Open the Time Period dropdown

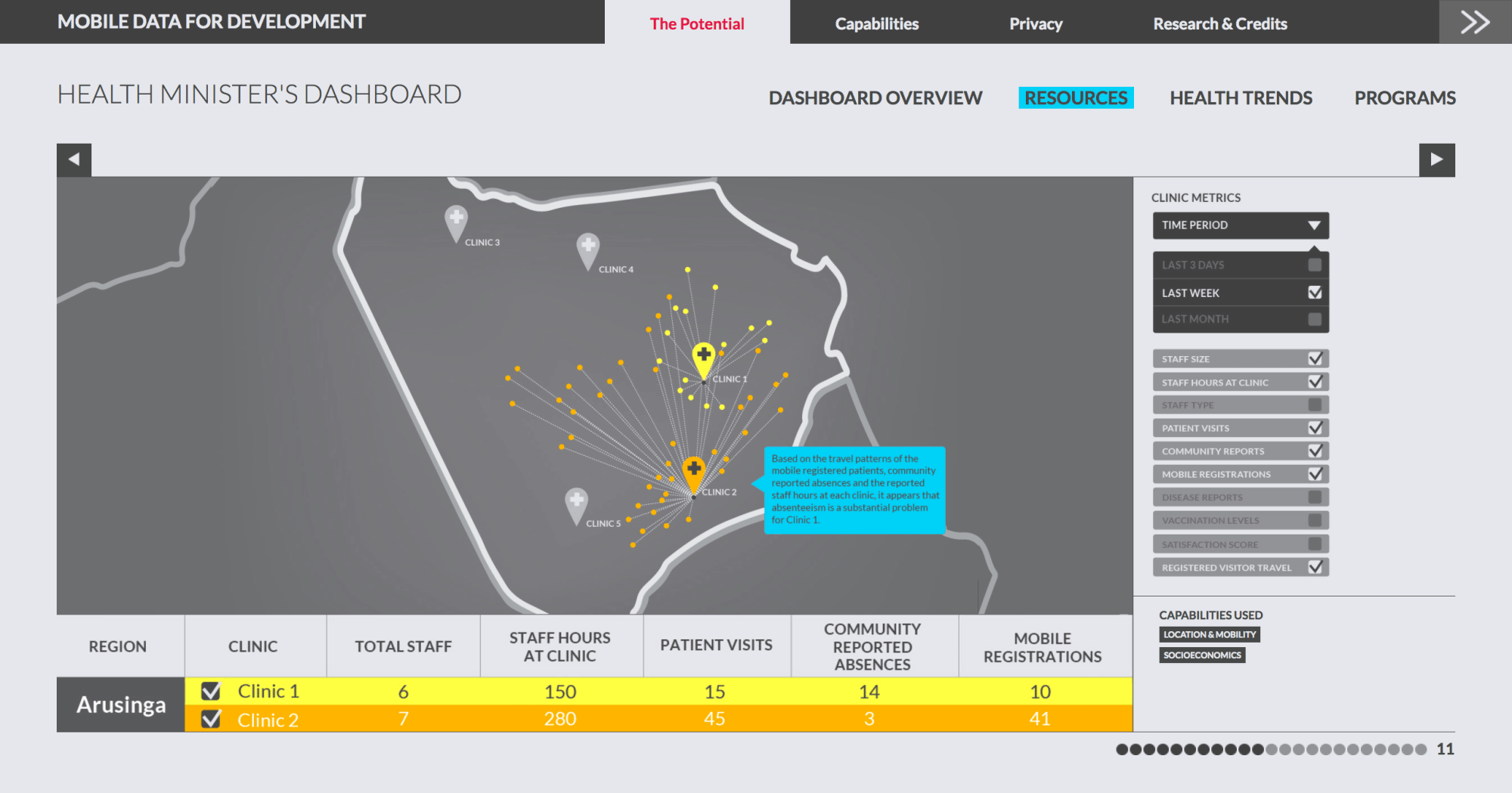[1240, 225]
